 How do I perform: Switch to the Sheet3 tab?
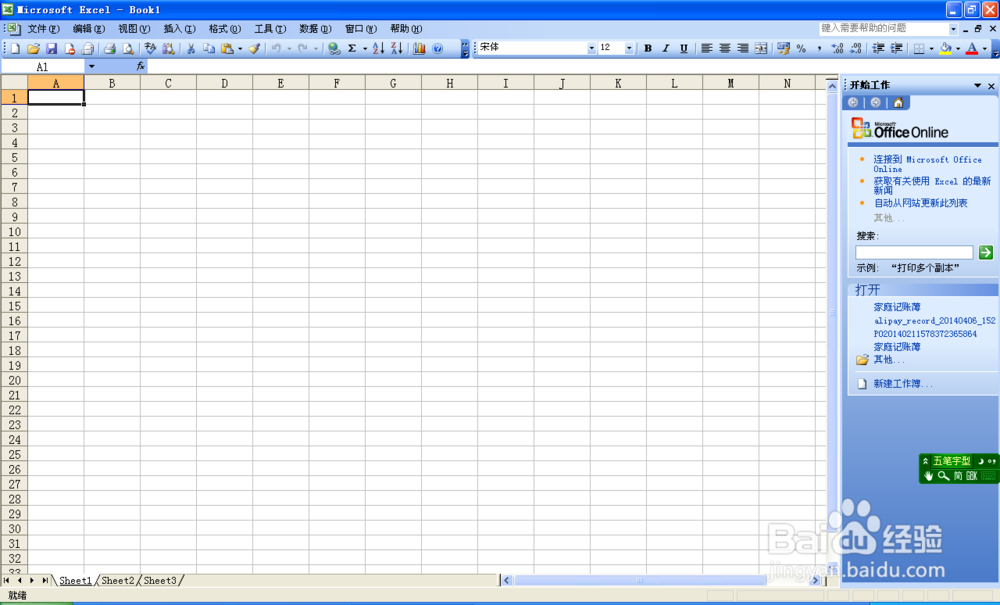pyautogui.click(x=160, y=581)
